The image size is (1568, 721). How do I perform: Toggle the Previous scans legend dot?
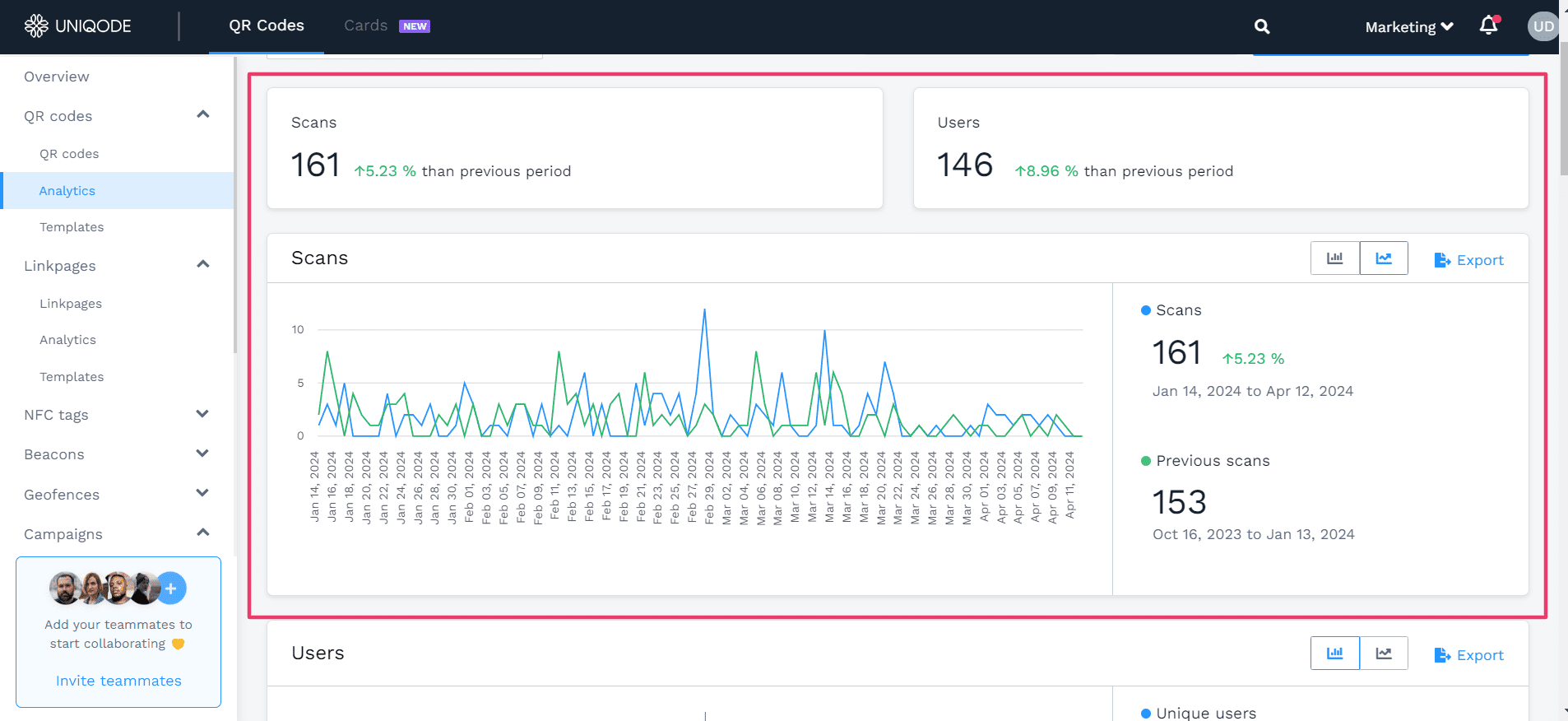1145,461
